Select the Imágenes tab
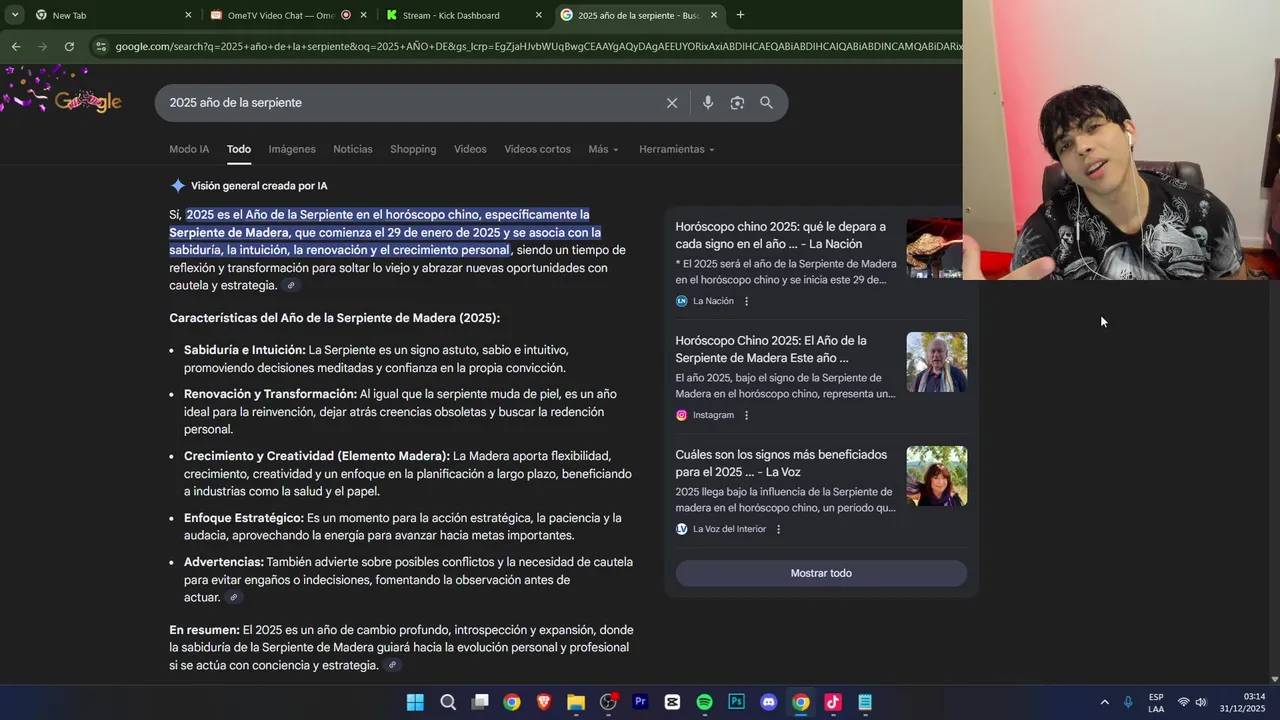The image size is (1280, 720). point(292,149)
